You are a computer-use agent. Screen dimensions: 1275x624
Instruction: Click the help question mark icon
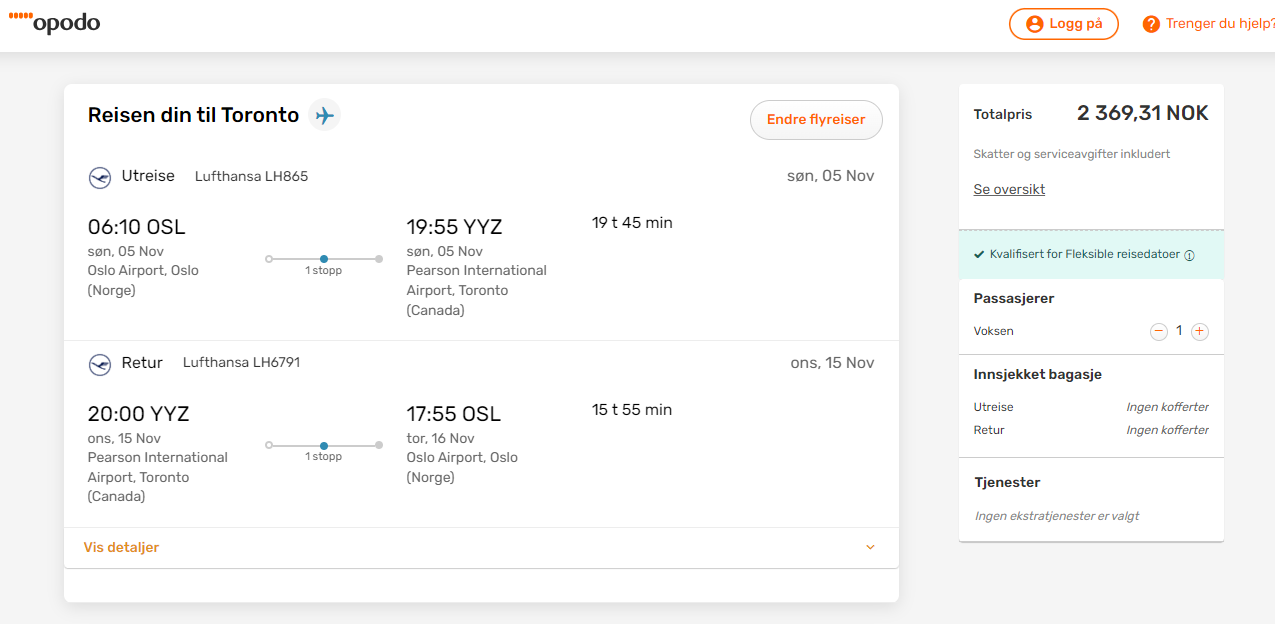pyautogui.click(x=1151, y=24)
